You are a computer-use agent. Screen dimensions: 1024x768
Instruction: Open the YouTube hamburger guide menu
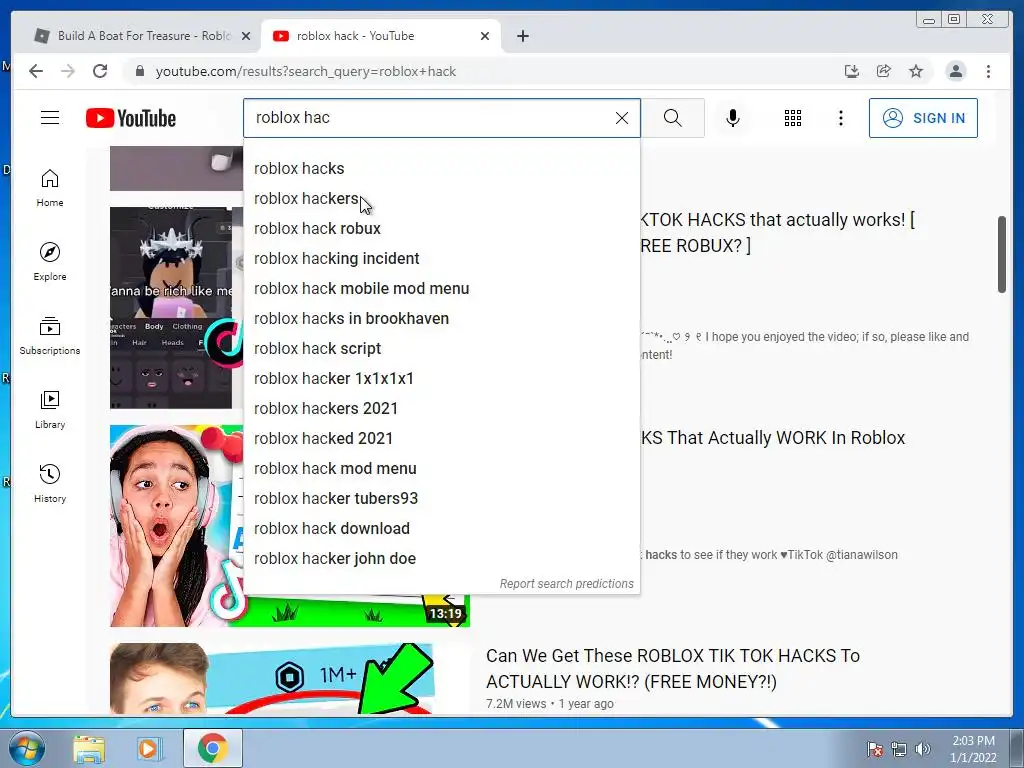point(50,118)
